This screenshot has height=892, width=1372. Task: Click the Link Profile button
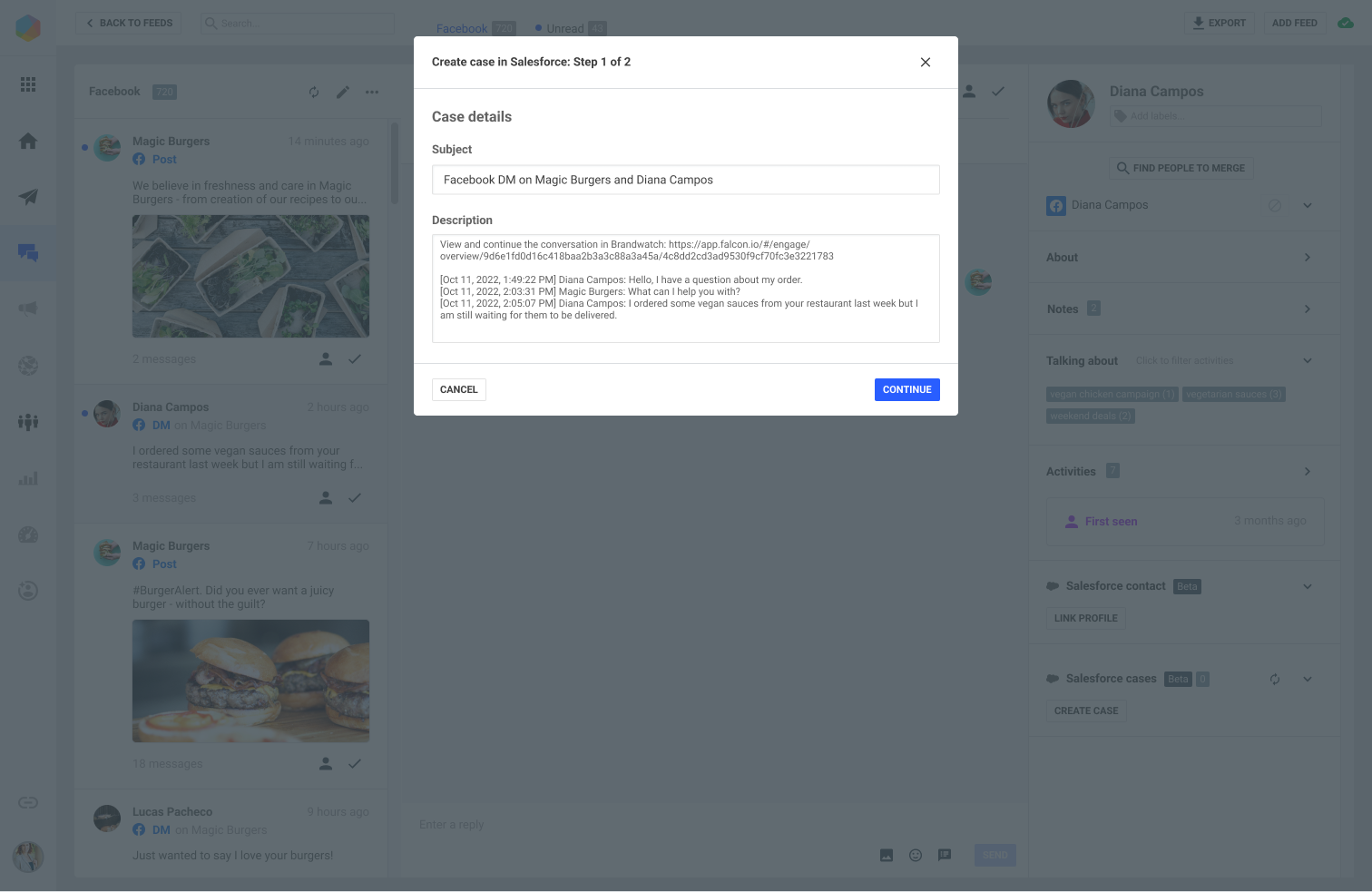pos(1086,619)
